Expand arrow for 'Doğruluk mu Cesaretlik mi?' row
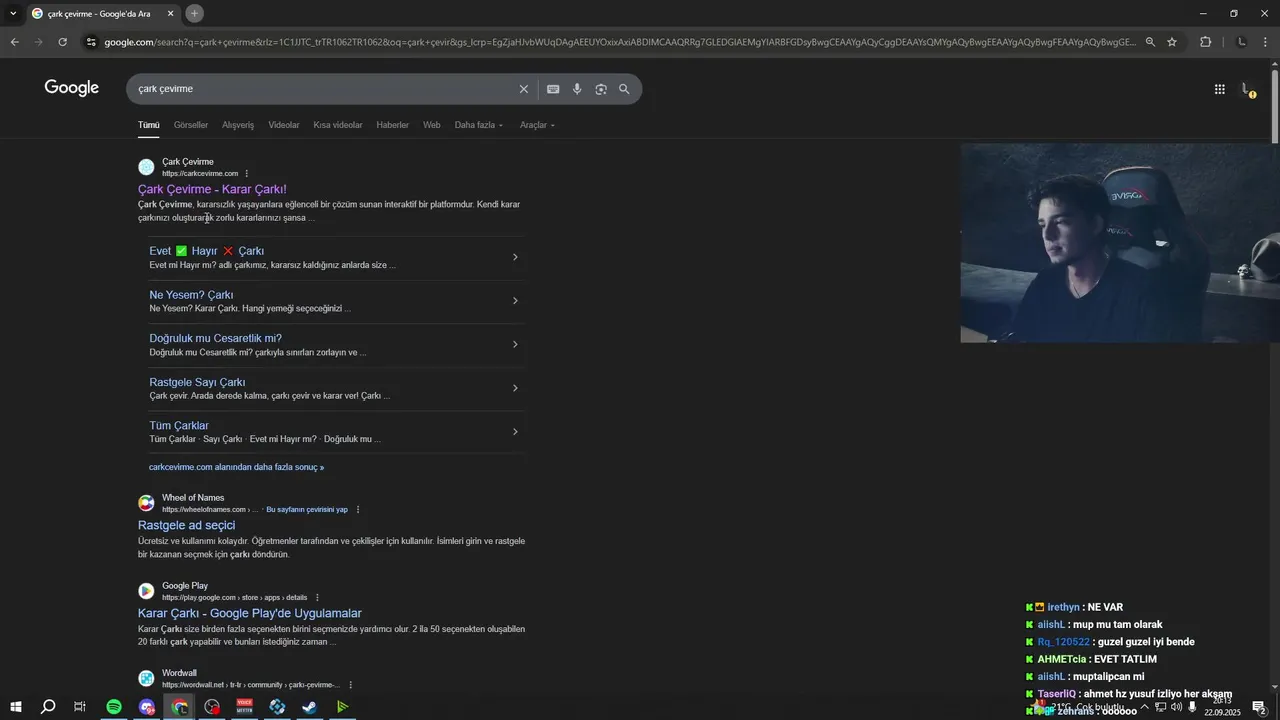1280x720 pixels. tap(515, 344)
